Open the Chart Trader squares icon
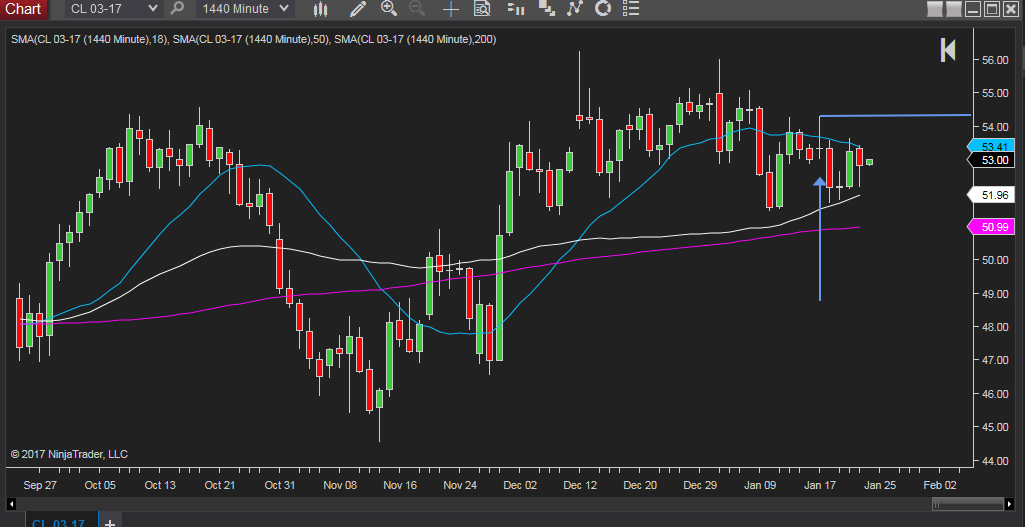The width and height of the screenshot is (1025, 527). click(546, 8)
